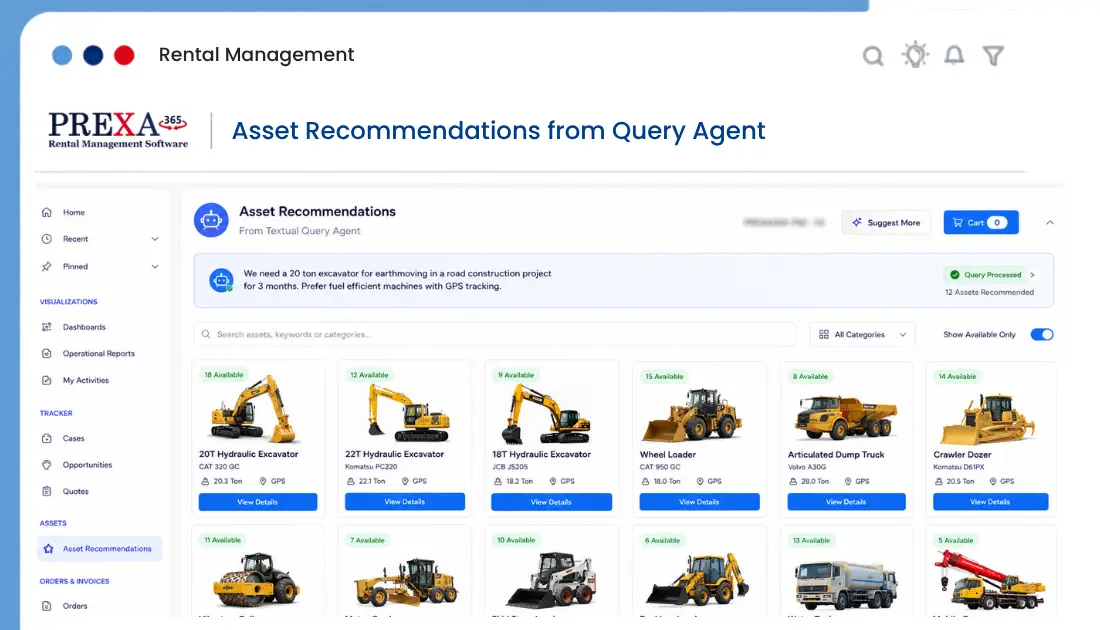Expand the Recent section chevron
The width and height of the screenshot is (1100, 630).
(155, 239)
